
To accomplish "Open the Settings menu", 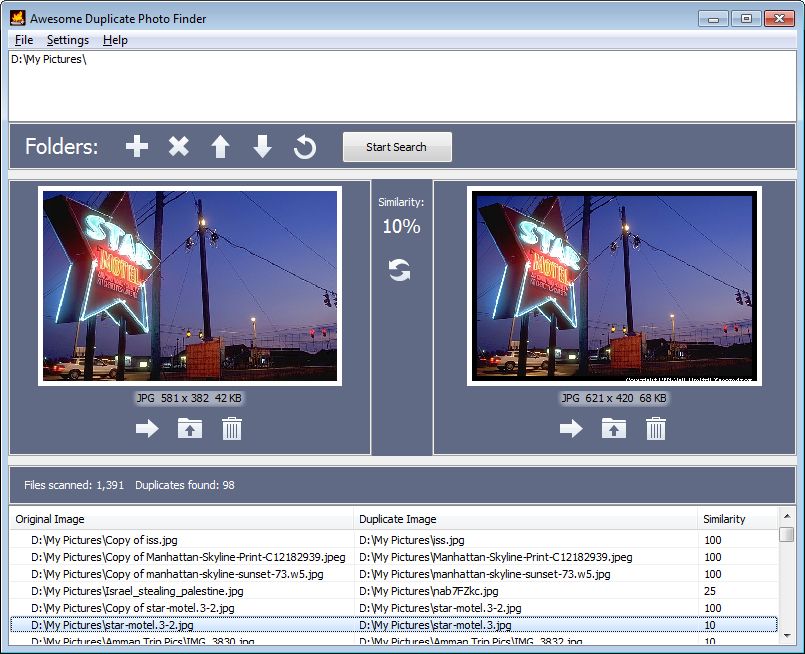I will [x=67, y=40].
